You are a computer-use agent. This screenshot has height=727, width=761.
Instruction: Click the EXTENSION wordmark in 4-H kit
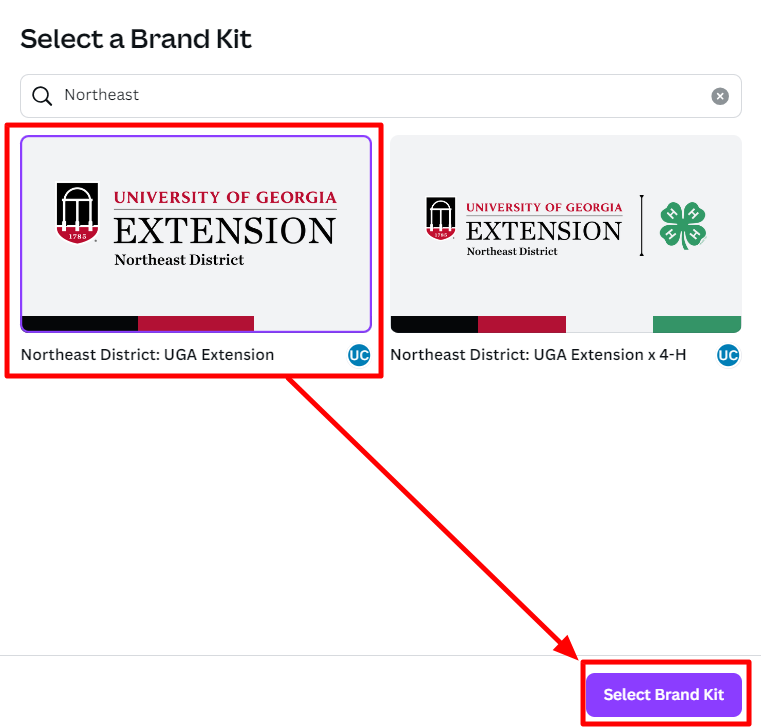tap(544, 231)
